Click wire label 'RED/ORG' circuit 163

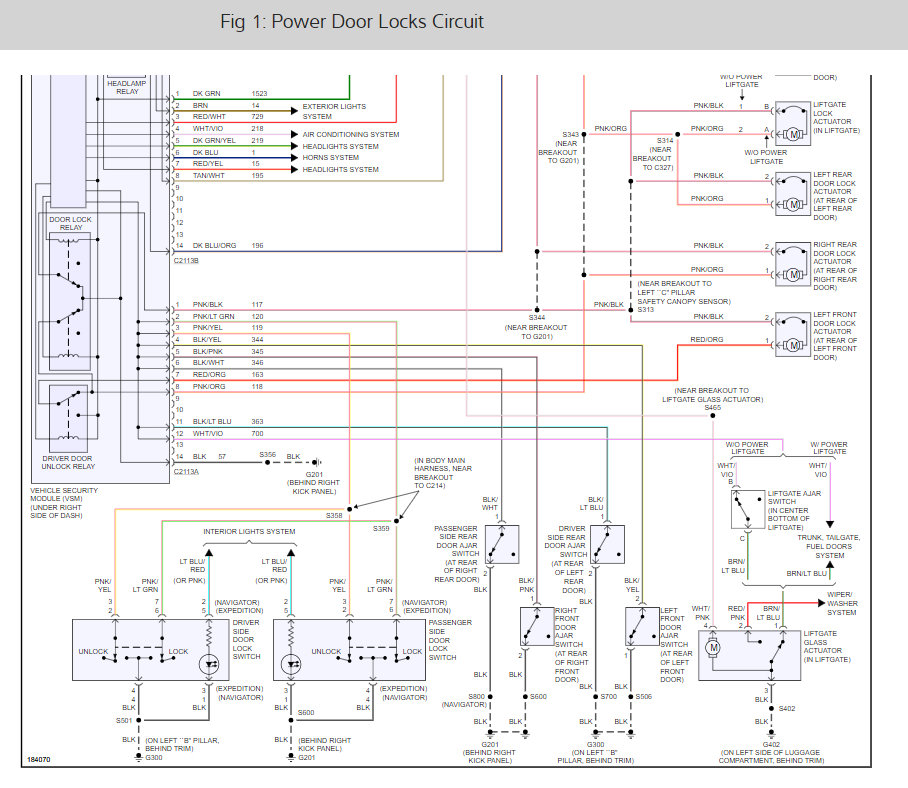coord(209,375)
